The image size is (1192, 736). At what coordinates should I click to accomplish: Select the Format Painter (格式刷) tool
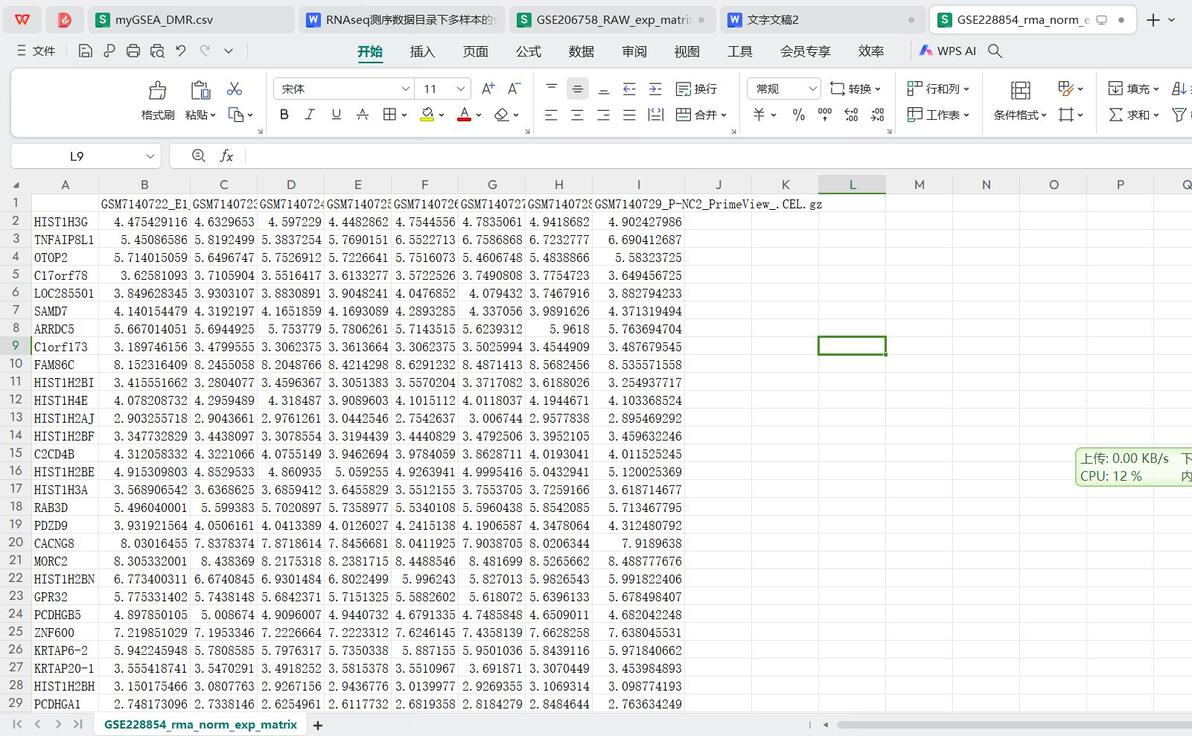tap(157, 100)
